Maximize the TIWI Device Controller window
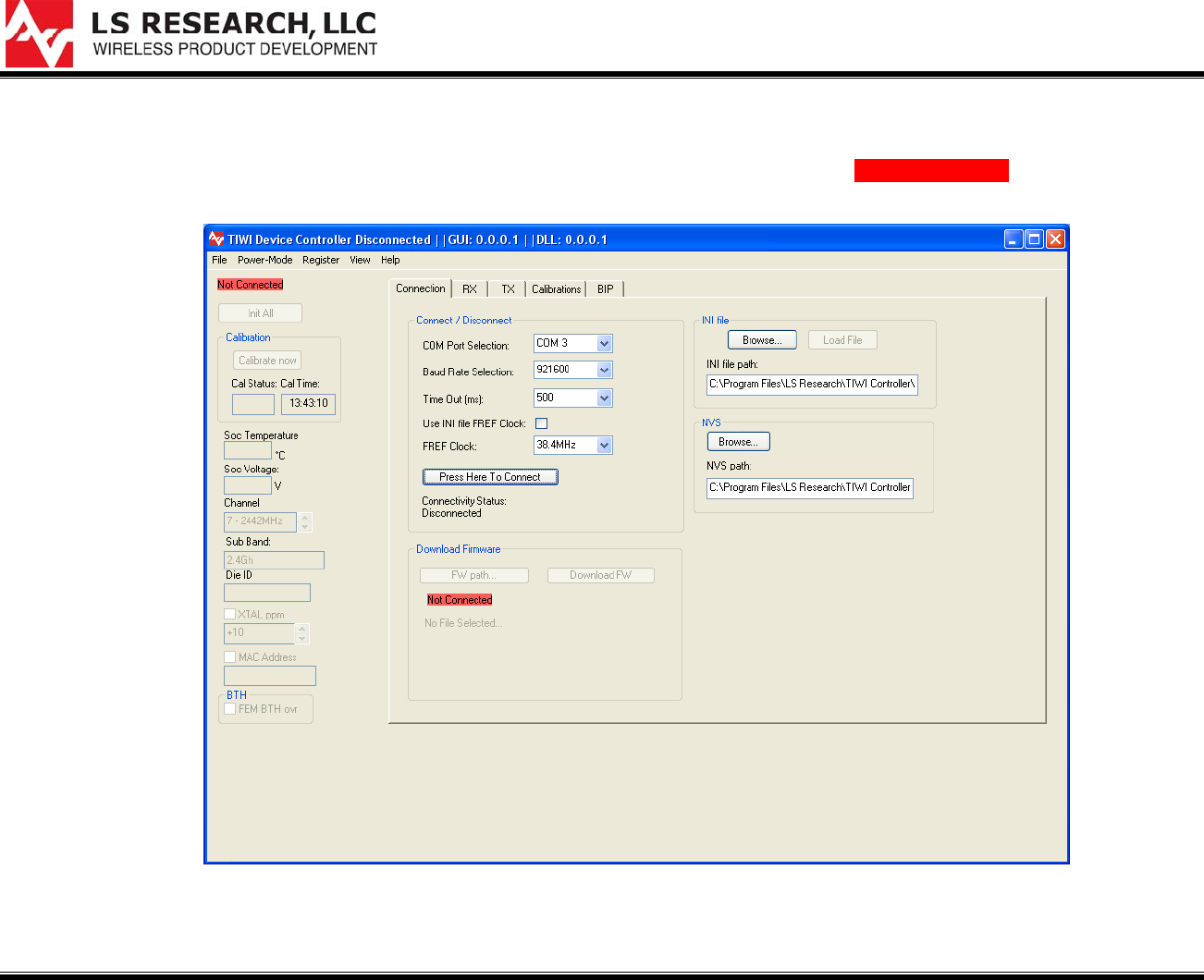The height and width of the screenshot is (980, 1204). pos(1034,239)
